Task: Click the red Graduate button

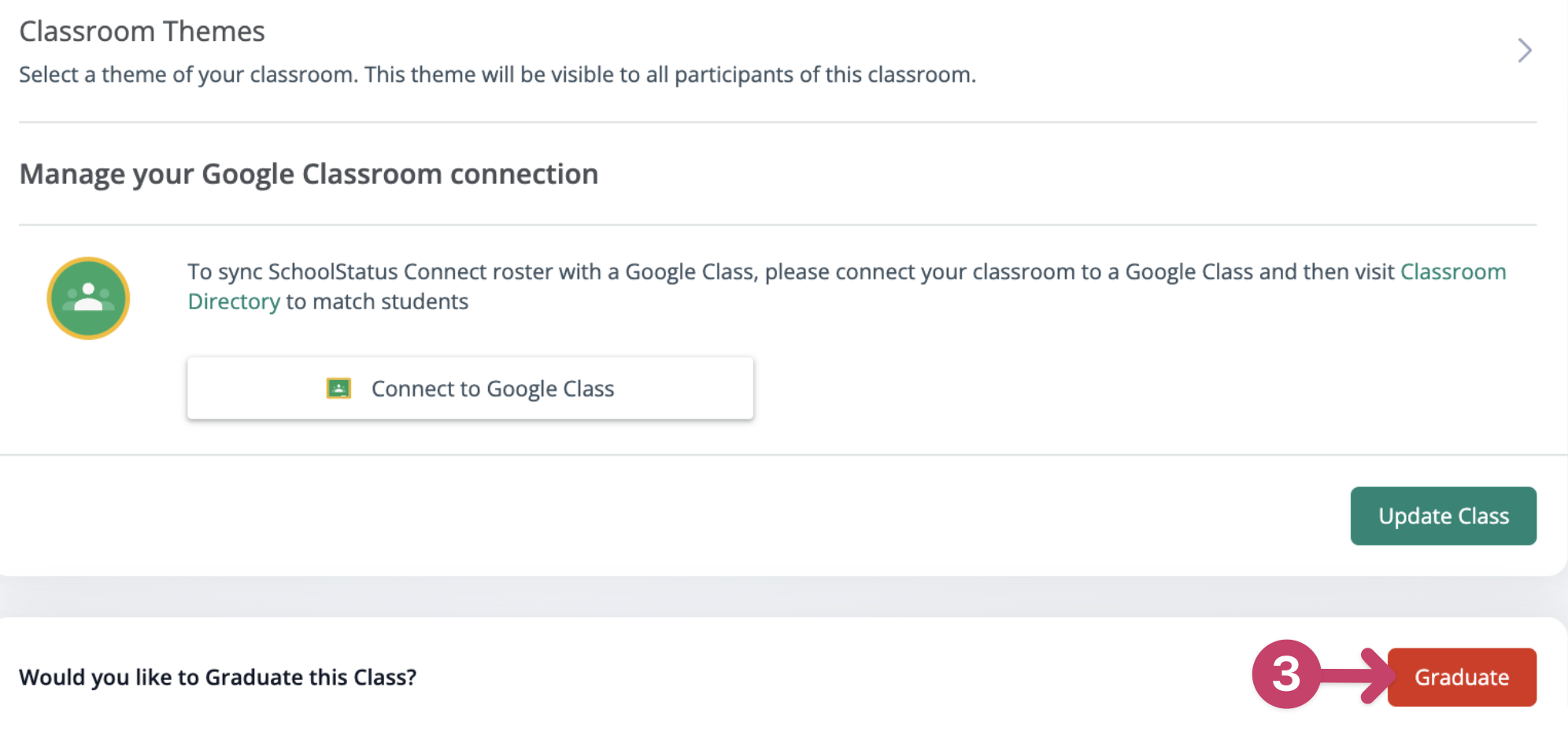Action: [1462, 677]
